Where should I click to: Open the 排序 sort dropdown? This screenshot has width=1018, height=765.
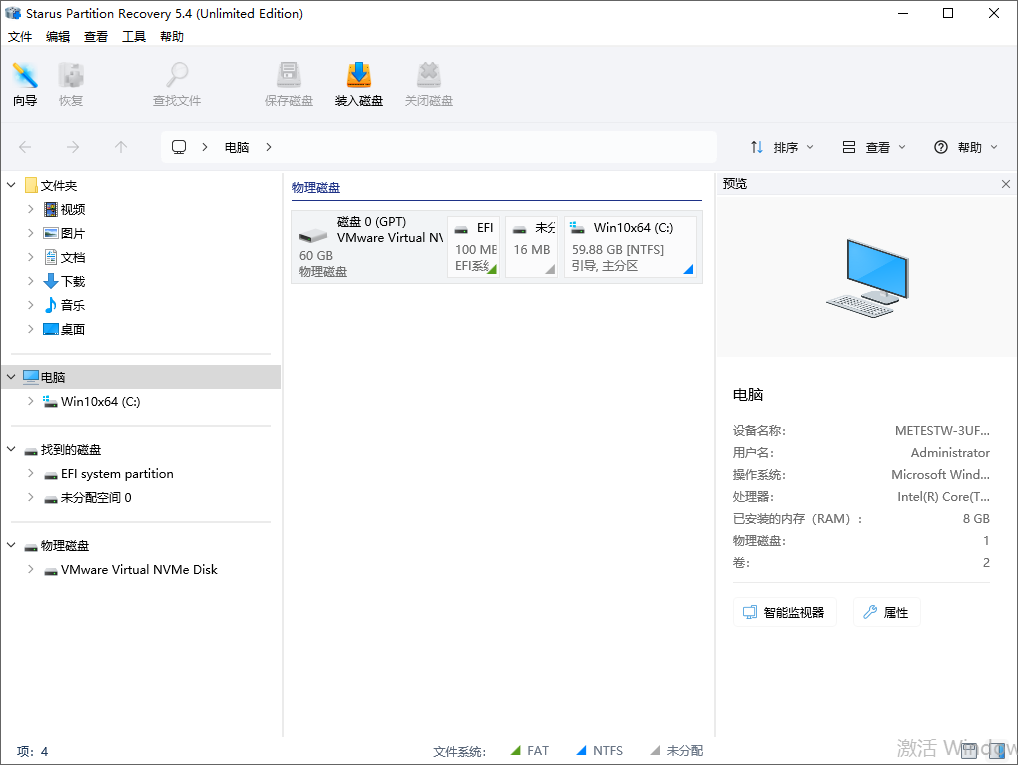coord(782,147)
